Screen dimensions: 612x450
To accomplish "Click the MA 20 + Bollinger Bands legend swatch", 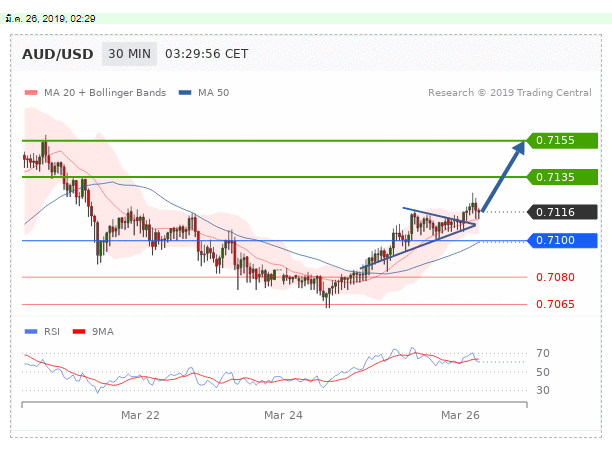I will click(x=31, y=93).
